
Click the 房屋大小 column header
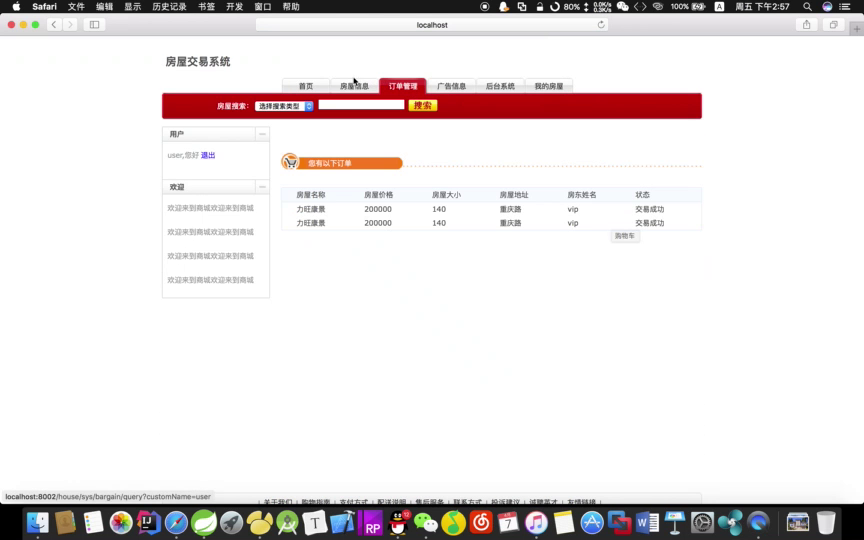pos(446,195)
